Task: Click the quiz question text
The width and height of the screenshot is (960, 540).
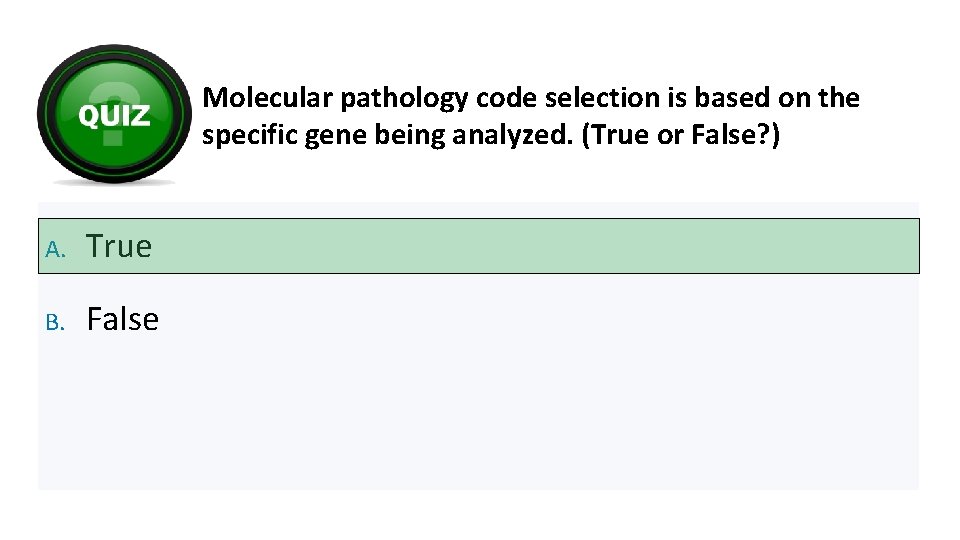Action: point(530,116)
